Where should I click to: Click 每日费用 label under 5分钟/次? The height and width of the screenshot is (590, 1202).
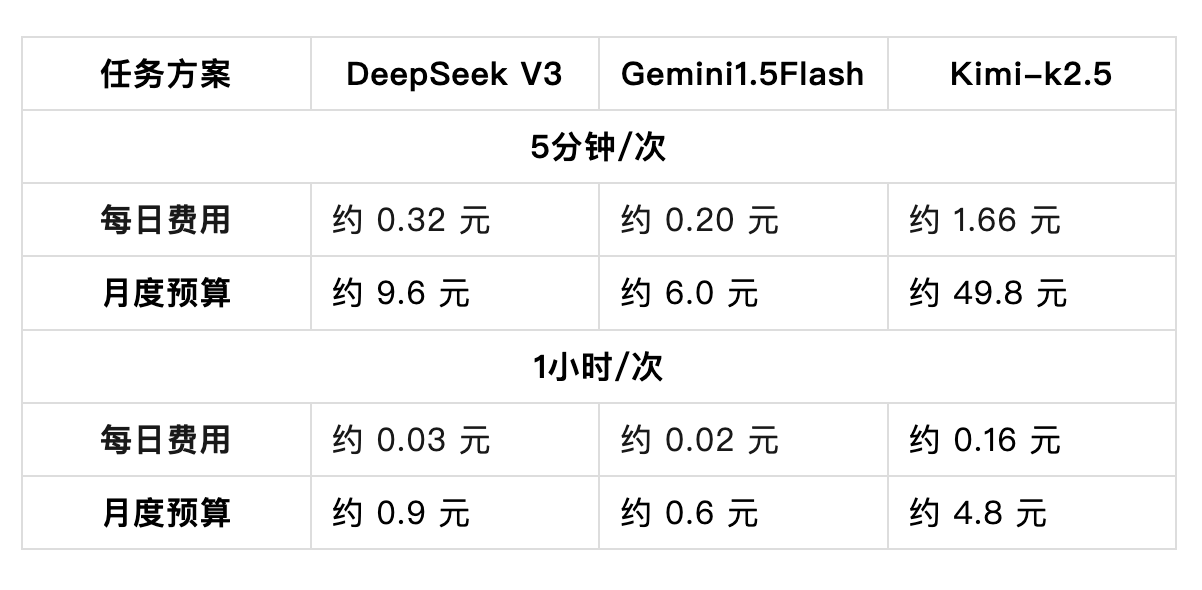click(166, 220)
